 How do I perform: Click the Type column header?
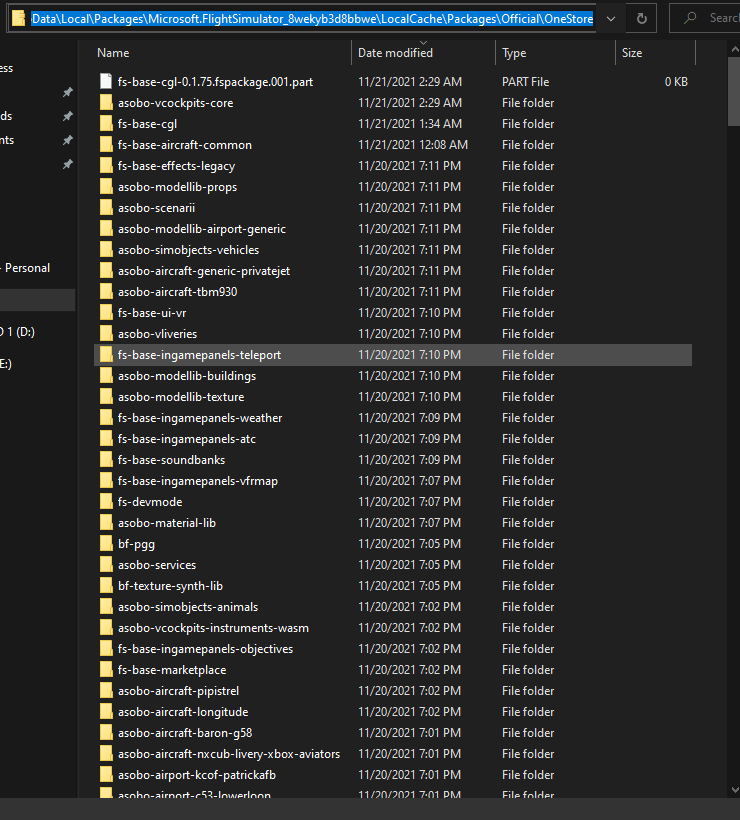click(x=514, y=53)
